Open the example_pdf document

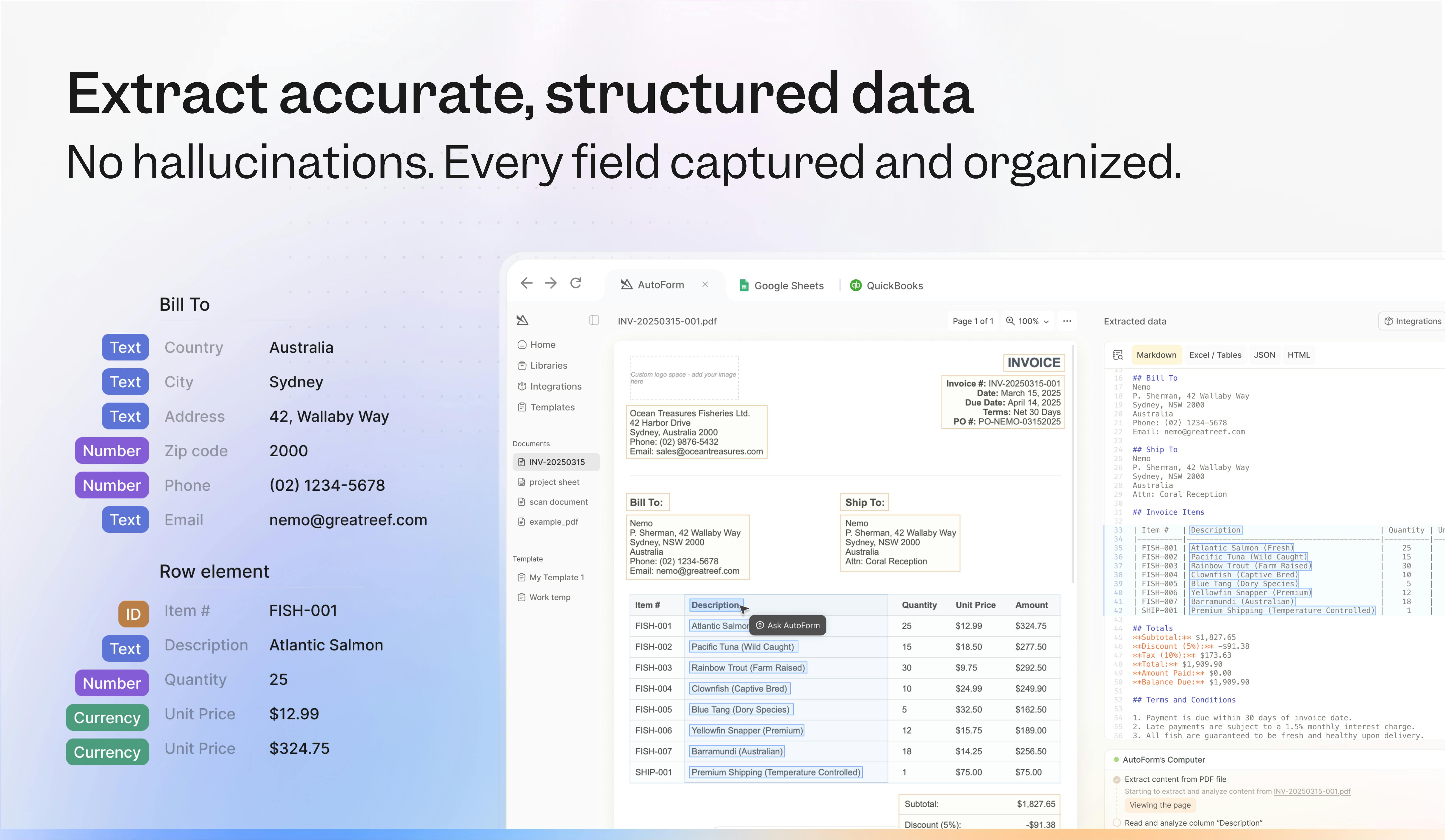pos(548,522)
